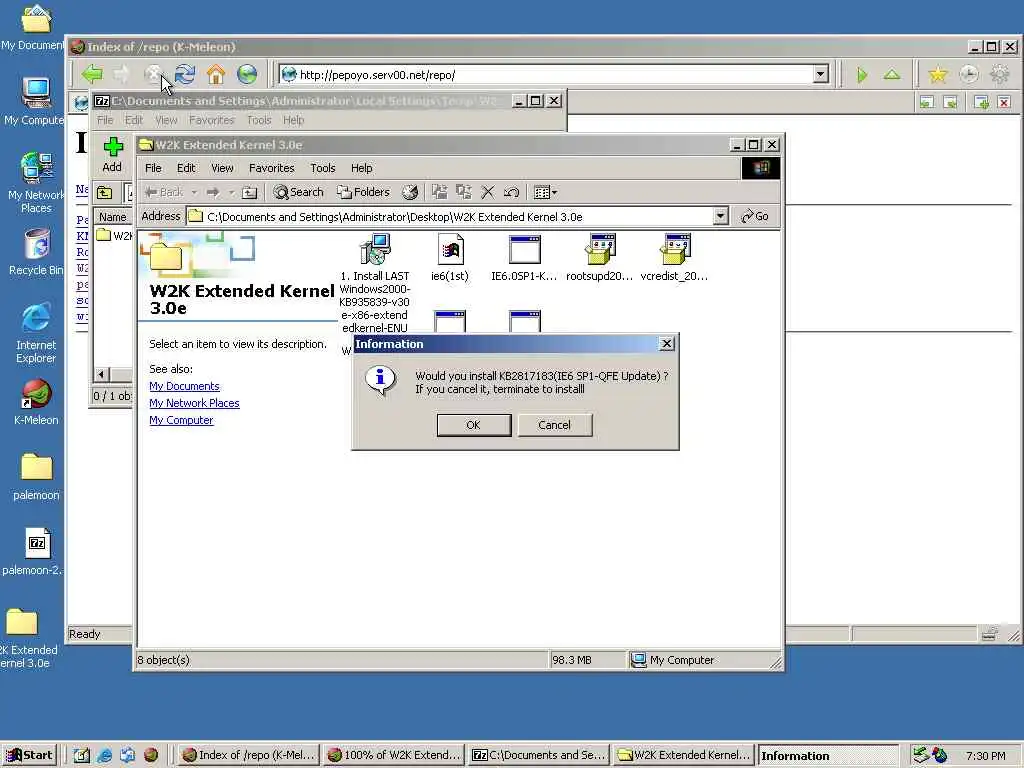The width and height of the screenshot is (1024, 768).
Task: Open the My Network Places link
Action: tap(194, 403)
